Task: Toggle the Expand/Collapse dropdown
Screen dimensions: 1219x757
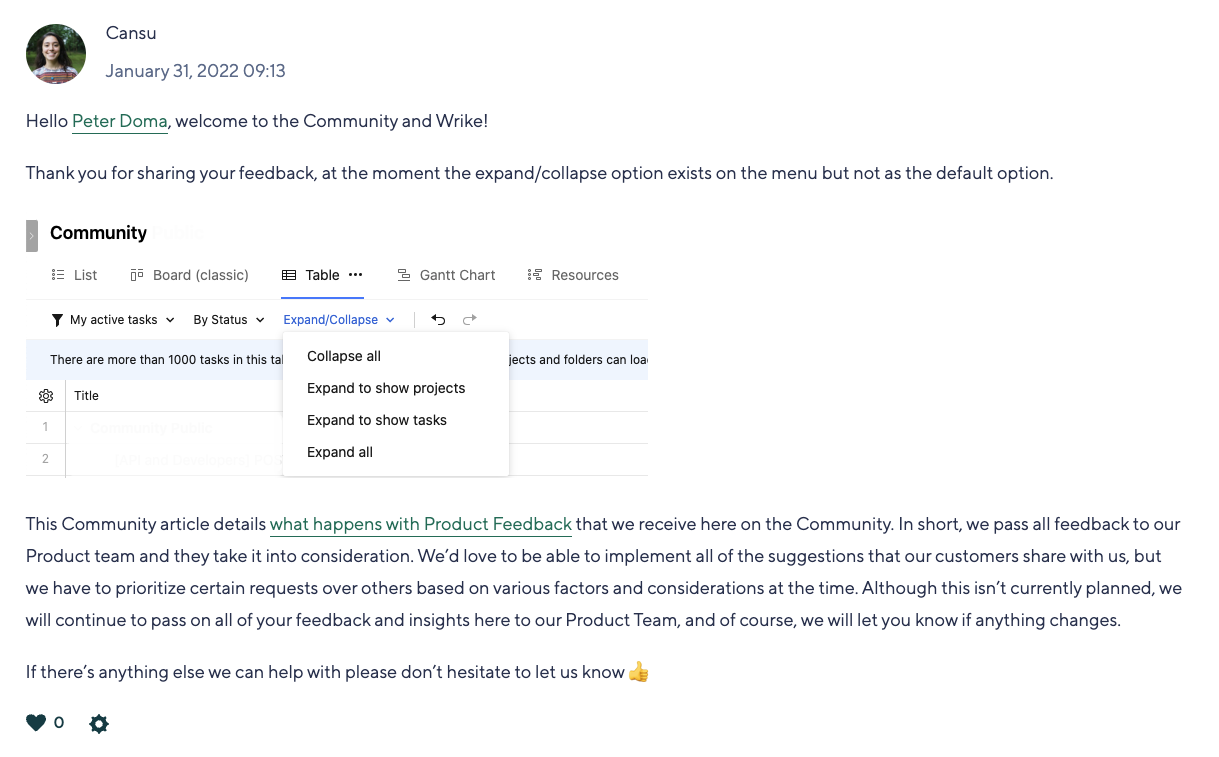Action: tap(339, 320)
